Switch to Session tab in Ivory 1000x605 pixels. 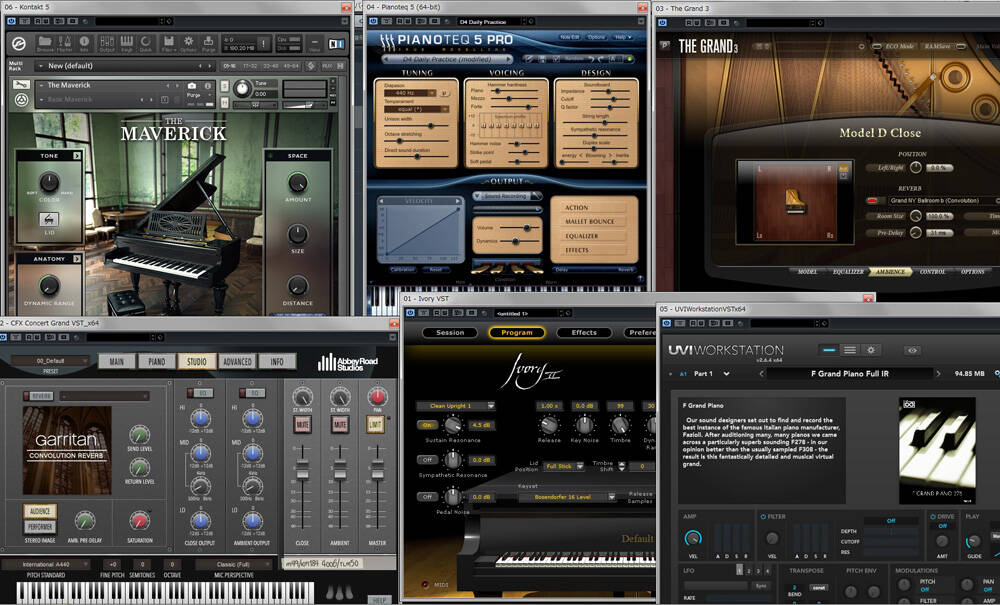click(x=450, y=332)
